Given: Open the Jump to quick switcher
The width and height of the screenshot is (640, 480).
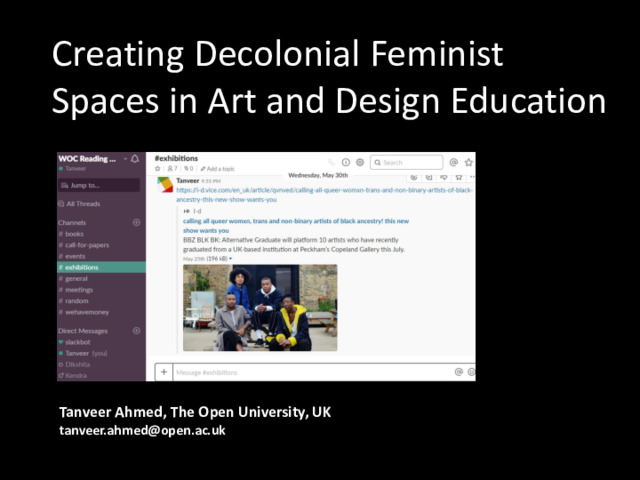Looking at the screenshot, I should point(99,185).
